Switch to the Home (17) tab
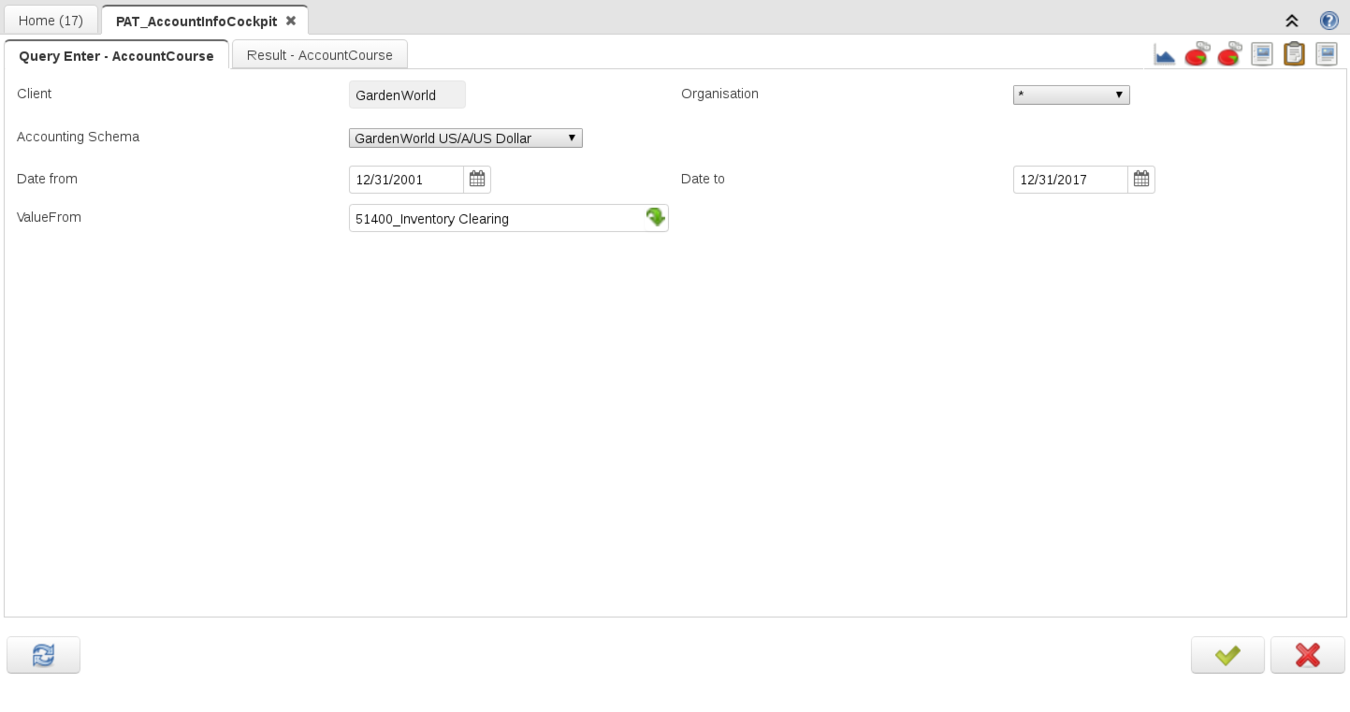The height and width of the screenshot is (712, 1350). (51, 20)
